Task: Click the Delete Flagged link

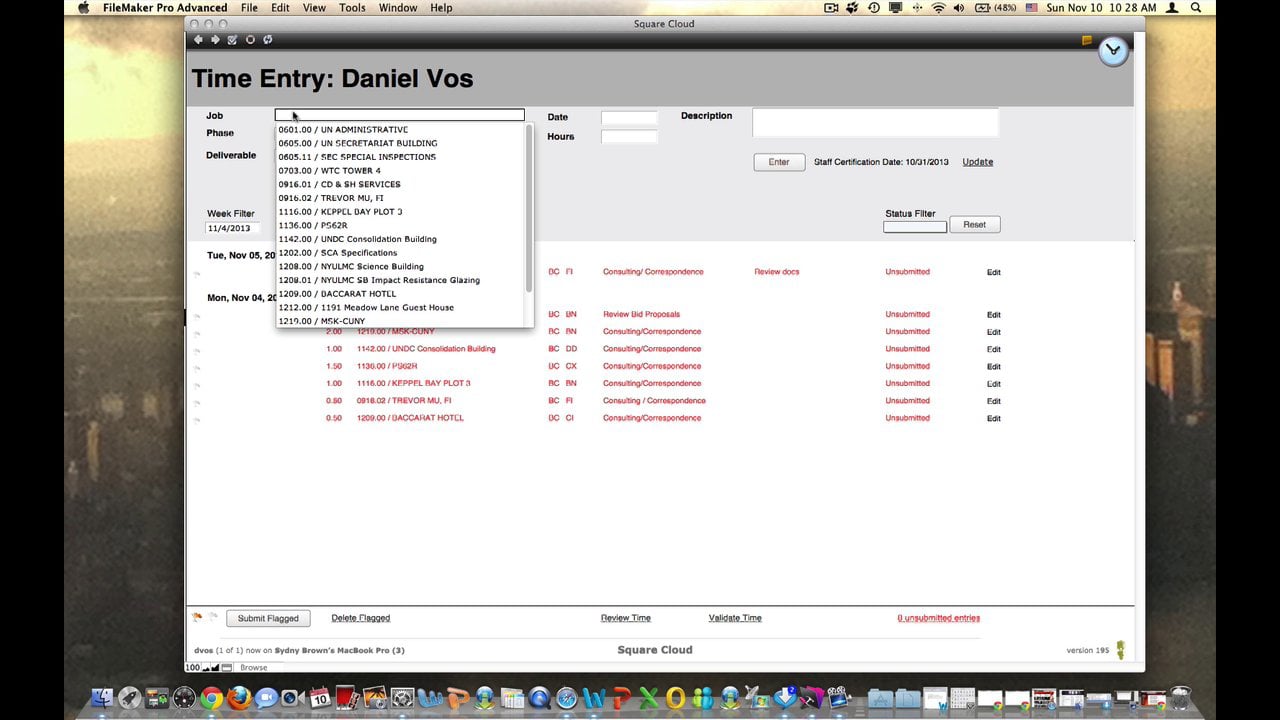Action: 361,618
